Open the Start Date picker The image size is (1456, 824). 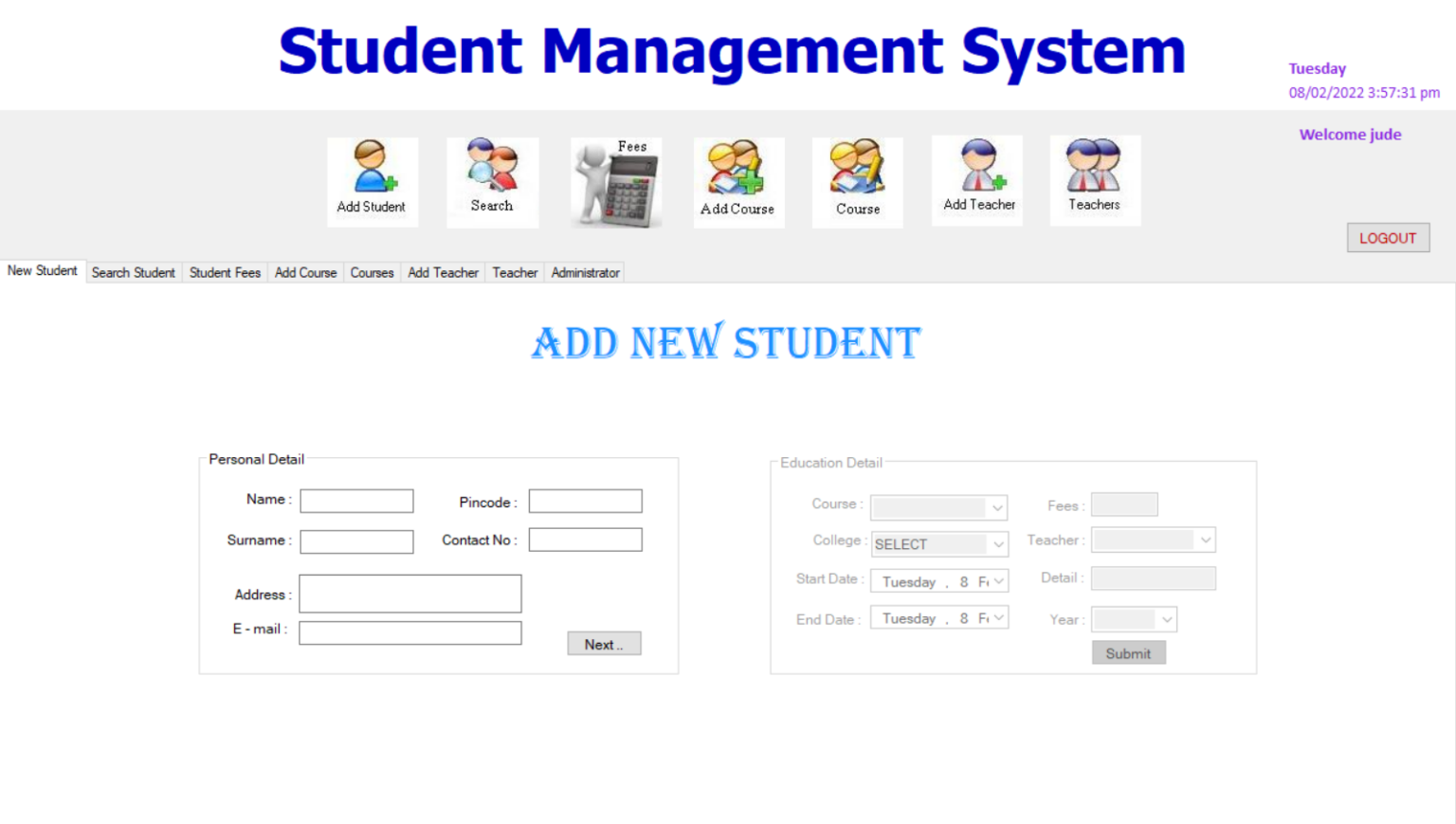[998, 580]
